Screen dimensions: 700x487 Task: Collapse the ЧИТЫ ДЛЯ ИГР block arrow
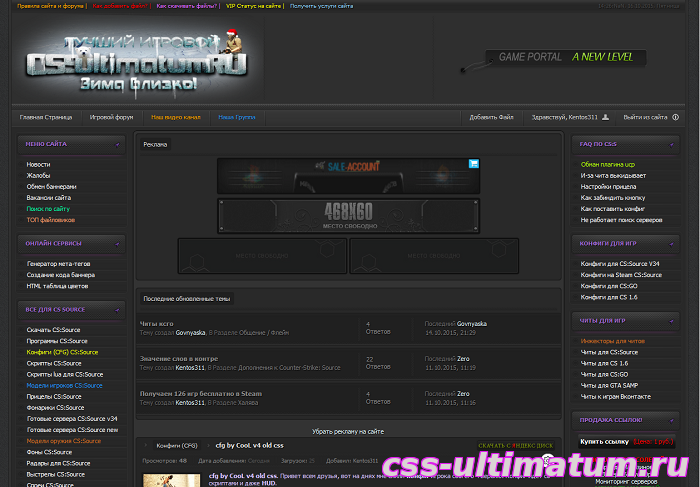671,321
